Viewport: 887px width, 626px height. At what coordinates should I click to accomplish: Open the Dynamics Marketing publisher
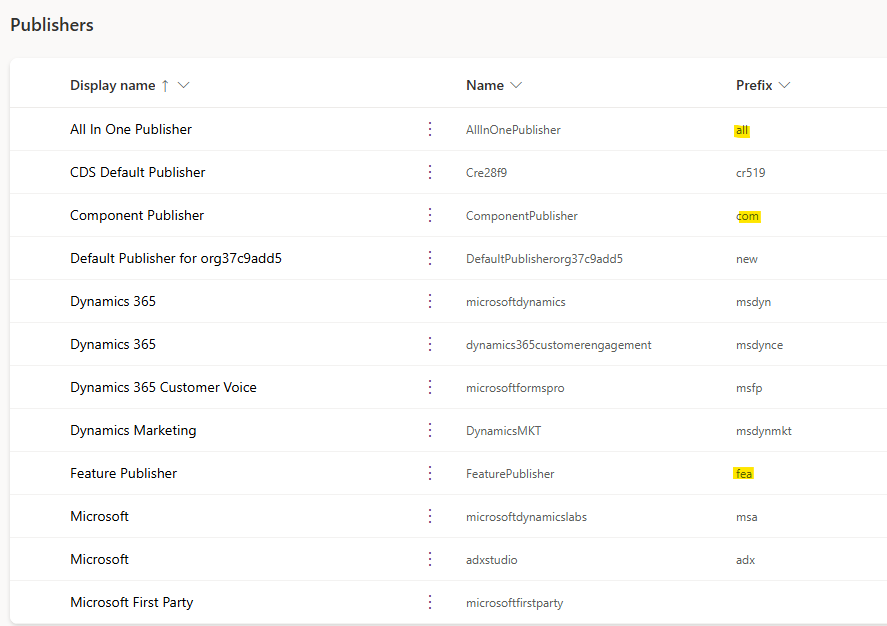pyautogui.click(x=133, y=430)
